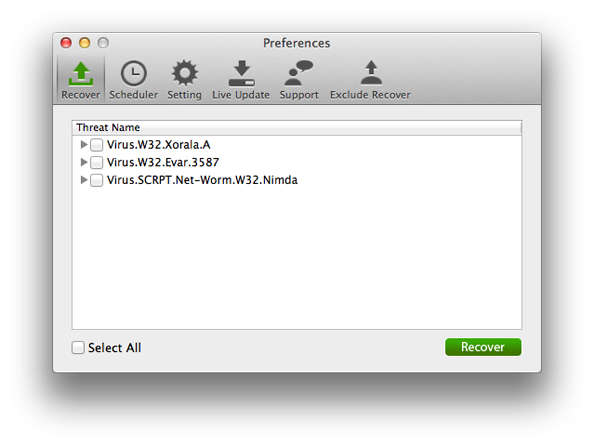This screenshot has width=594, height=446.
Task: Check the Virus.W32.Evar.3587 checkbox
Action: click(x=96, y=163)
